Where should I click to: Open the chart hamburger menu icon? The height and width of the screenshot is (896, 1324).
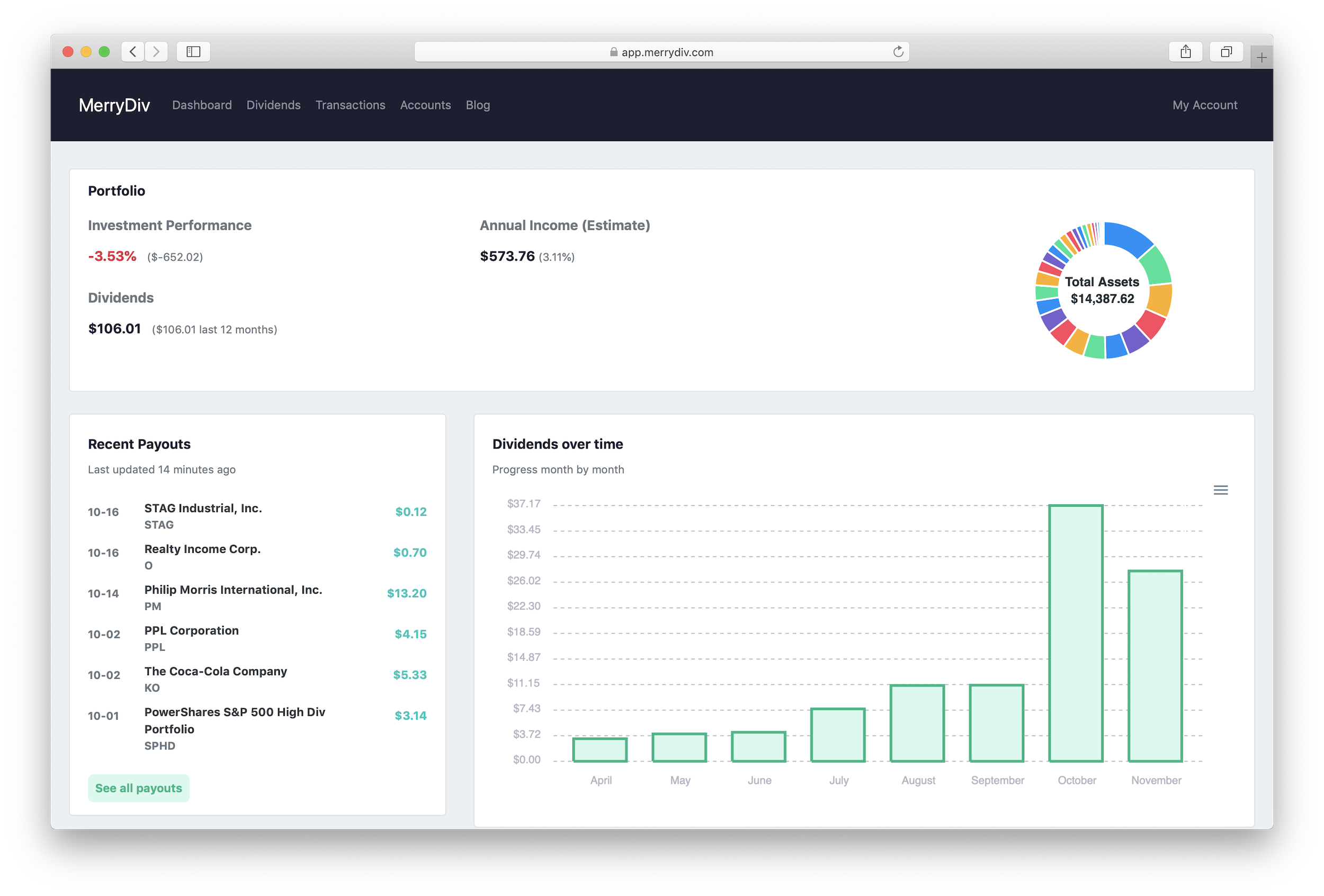coord(1220,490)
